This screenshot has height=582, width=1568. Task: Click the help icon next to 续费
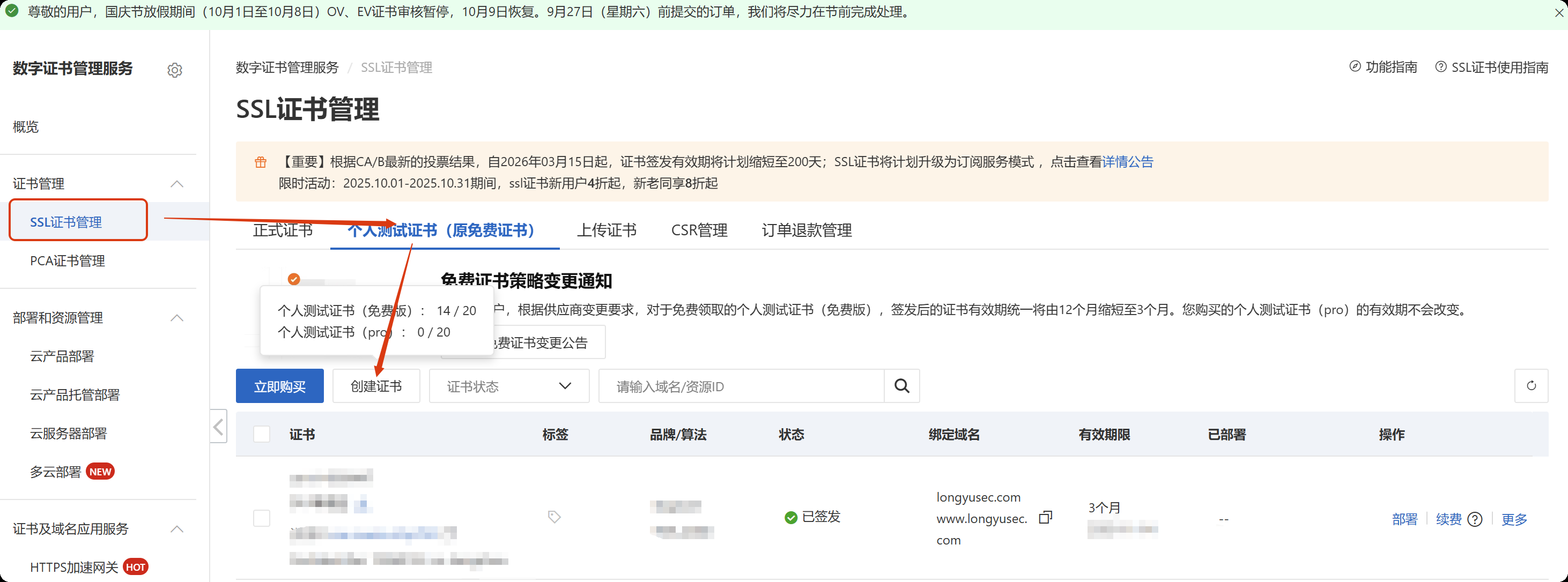(1475, 519)
